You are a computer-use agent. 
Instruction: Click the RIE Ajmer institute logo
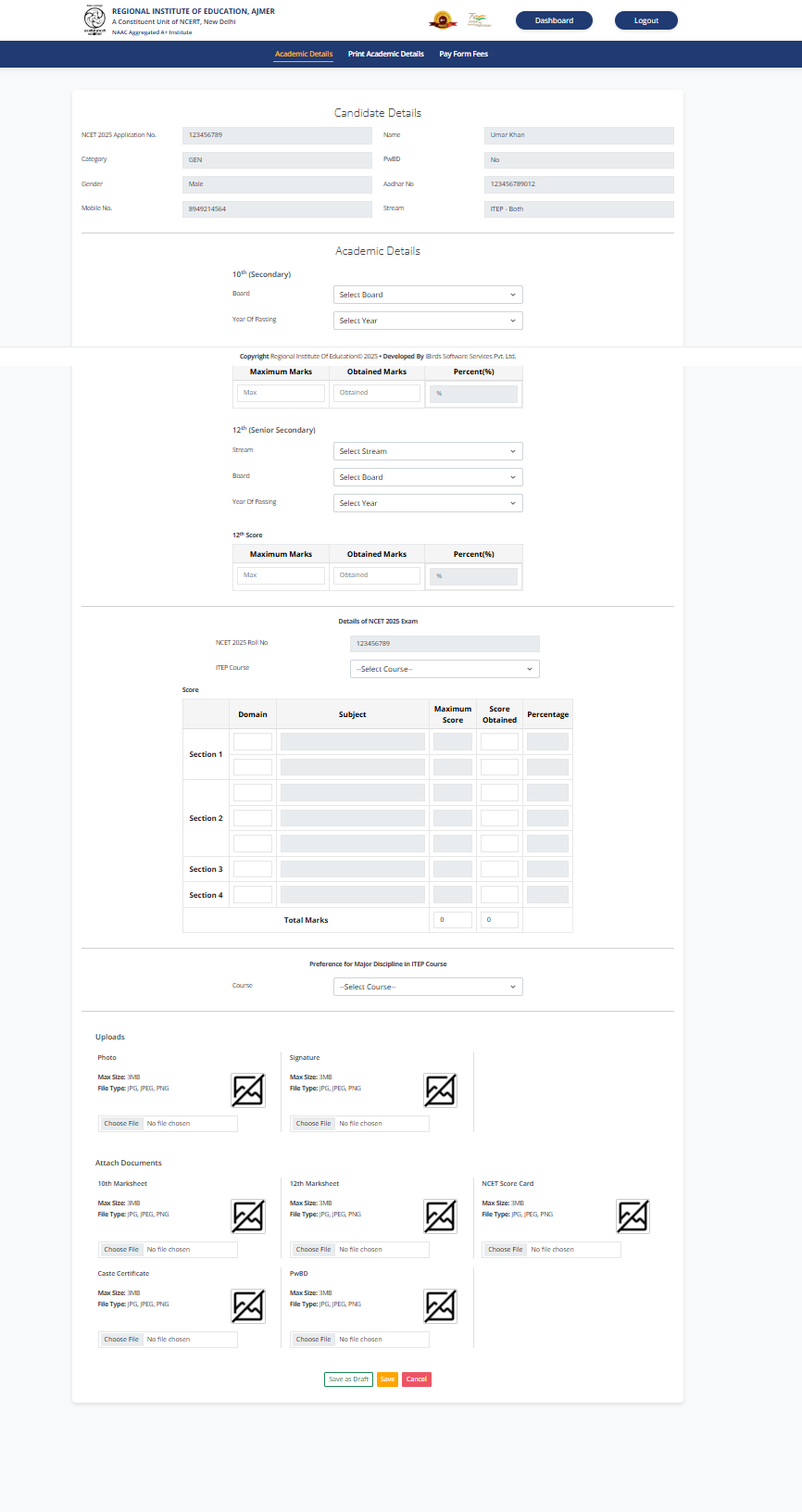pyautogui.click(x=94, y=19)
